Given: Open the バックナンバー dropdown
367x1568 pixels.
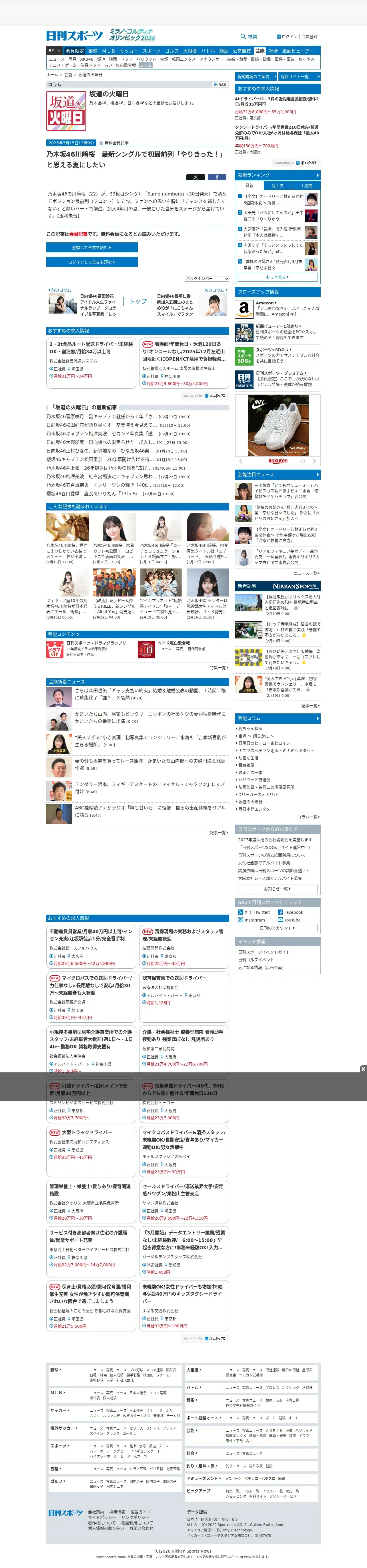Looking at the screenshot, I should click(207, 279).
